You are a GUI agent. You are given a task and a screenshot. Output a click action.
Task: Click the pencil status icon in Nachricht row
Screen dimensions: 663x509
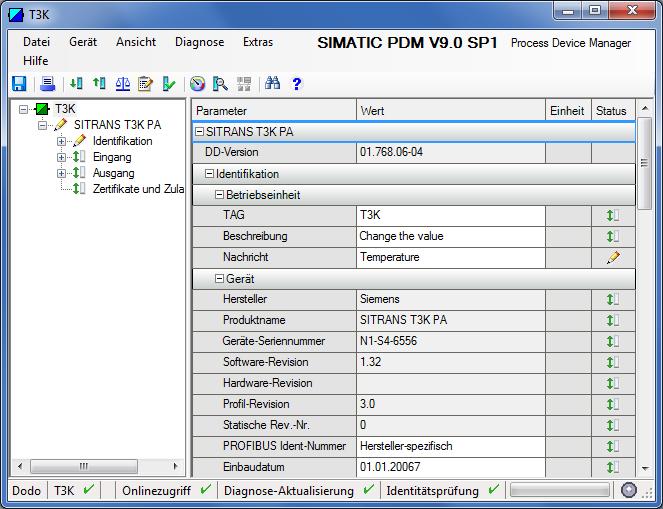[613, 257]
